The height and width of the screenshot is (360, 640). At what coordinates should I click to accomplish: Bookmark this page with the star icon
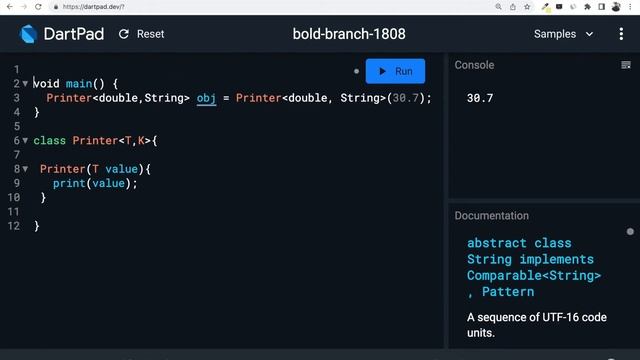click(x=527, y=7)
